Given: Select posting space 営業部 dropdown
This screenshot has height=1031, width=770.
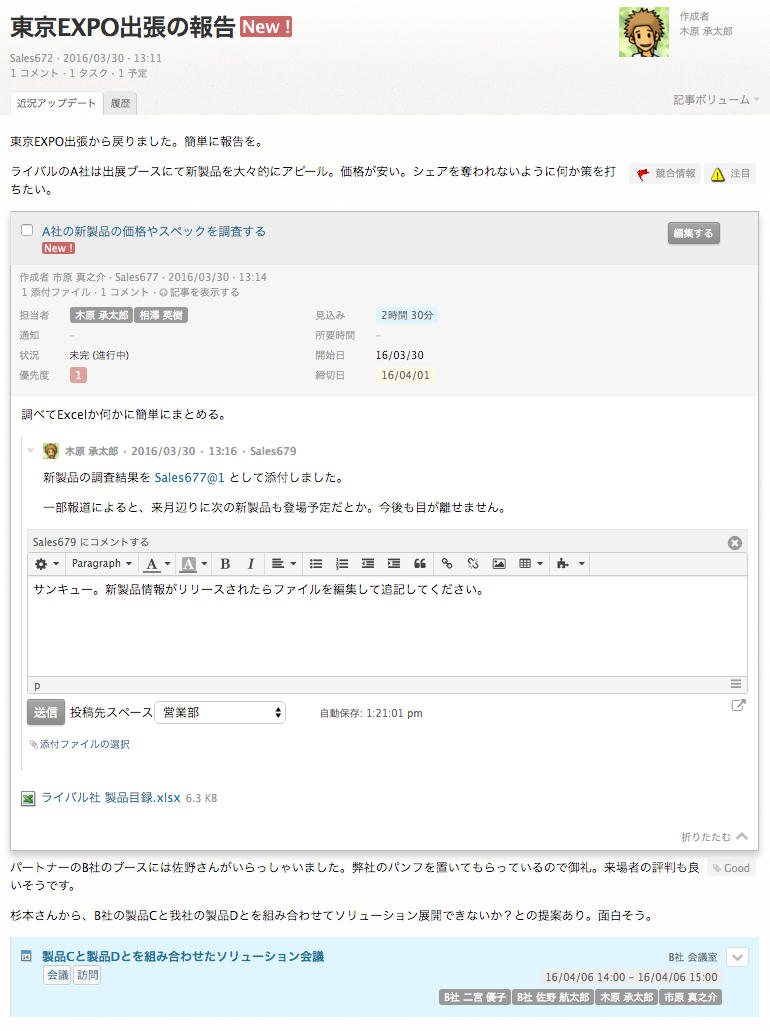Looking at the screenshot, I should point(221,712).
